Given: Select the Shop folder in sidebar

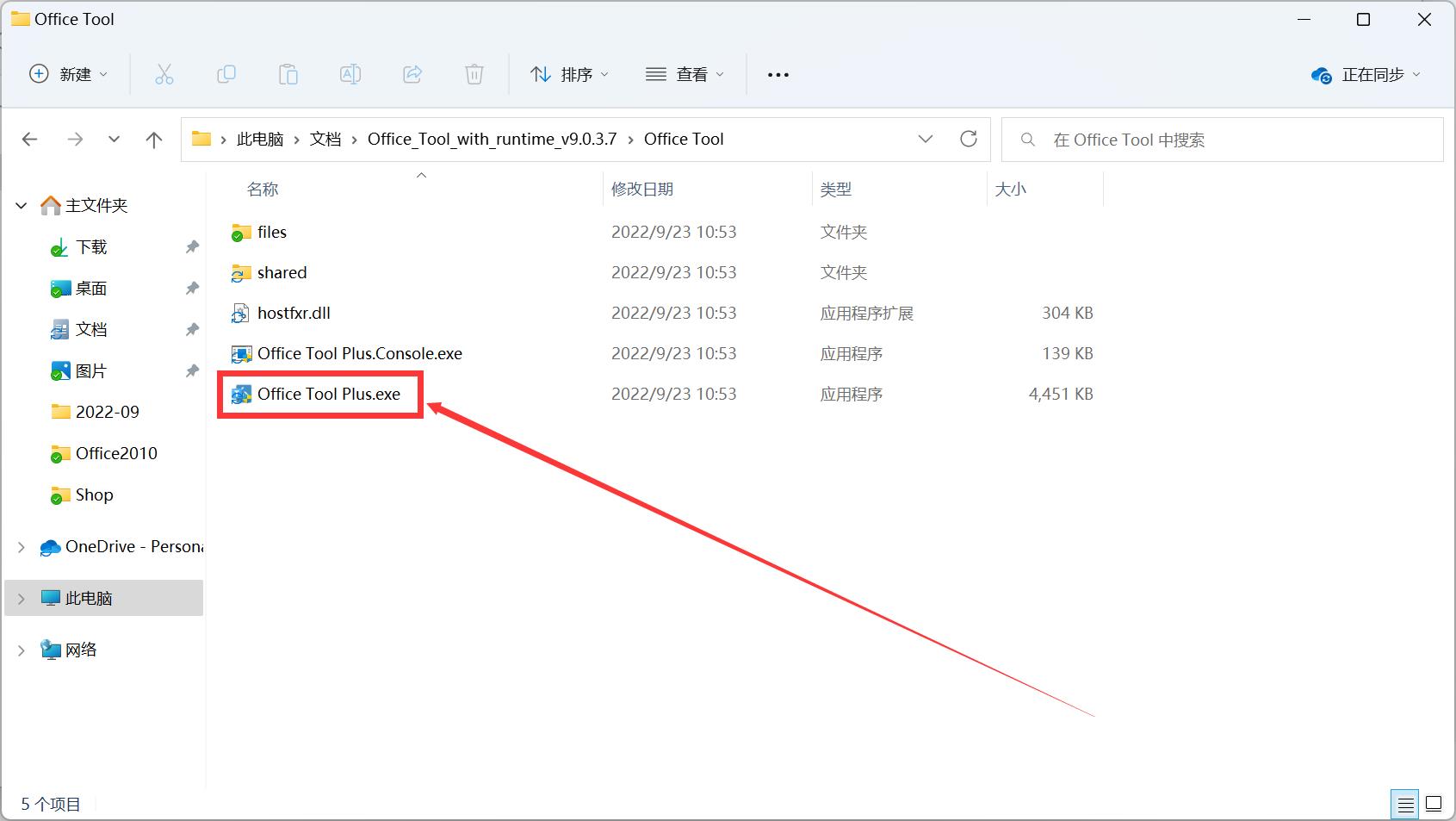Looking at the screenshot, I should click(95, 495).
